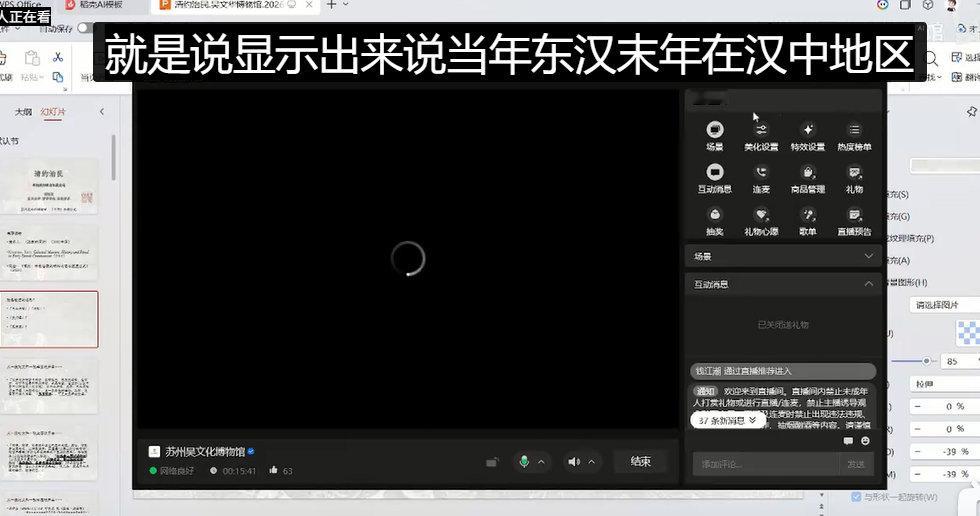Viewport: 980px width, 516px height.
Task: Open 美化设置 beauty settings
Action: tap(761, 136)
